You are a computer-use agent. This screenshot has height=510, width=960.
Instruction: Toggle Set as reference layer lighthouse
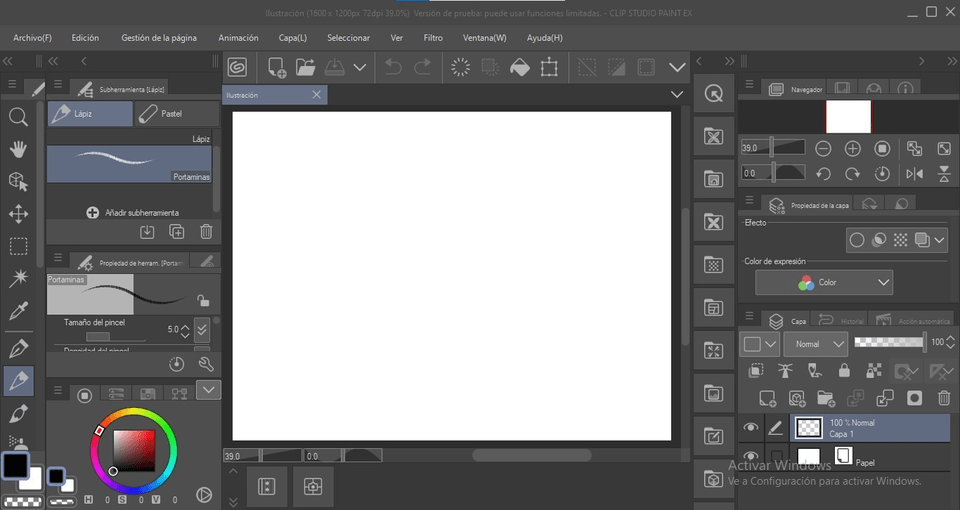click(785, 370)
